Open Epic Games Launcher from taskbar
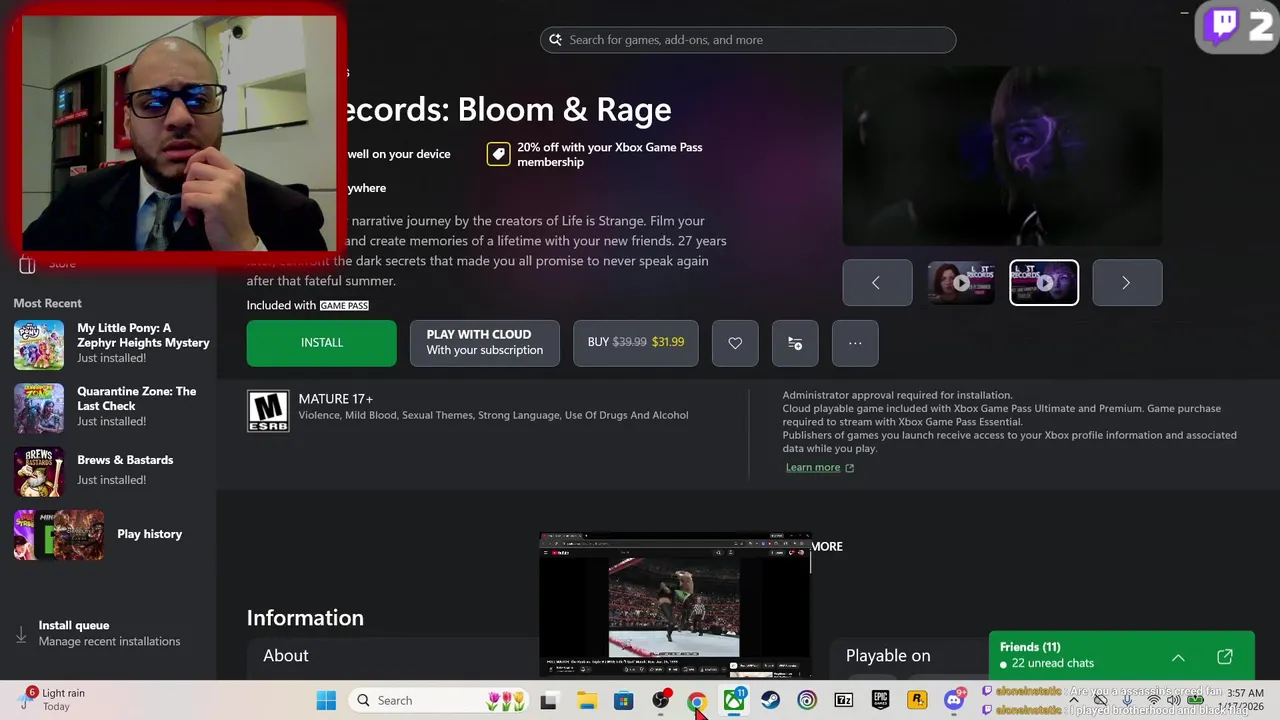The width and height of the screenshot is (1280, 720). point(880,701)
